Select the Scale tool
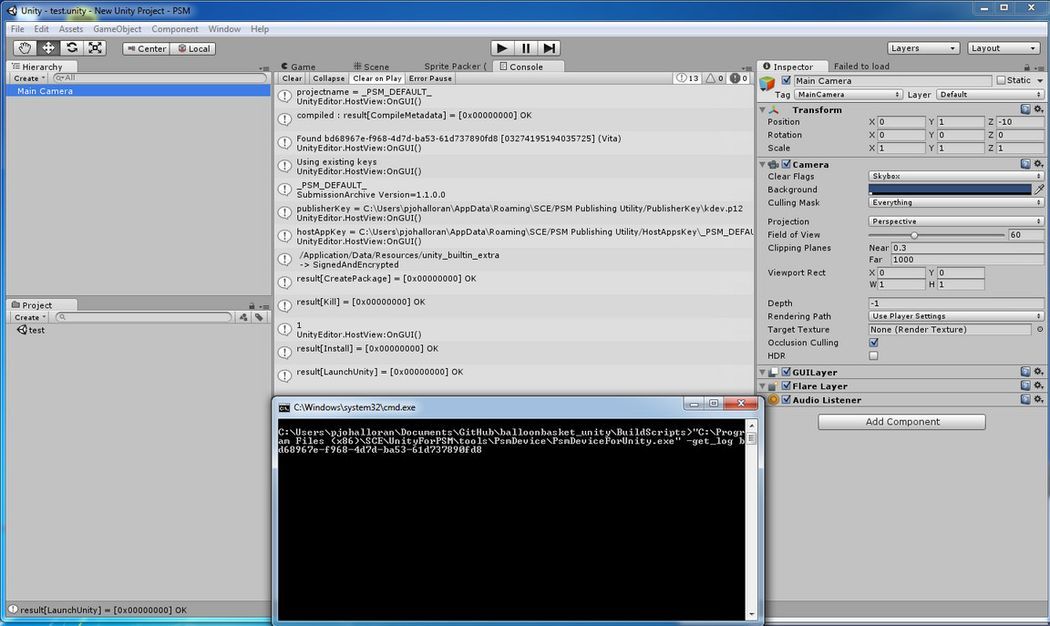The height and width of the screenshot is (626, 1050). (x=95, y=47)
